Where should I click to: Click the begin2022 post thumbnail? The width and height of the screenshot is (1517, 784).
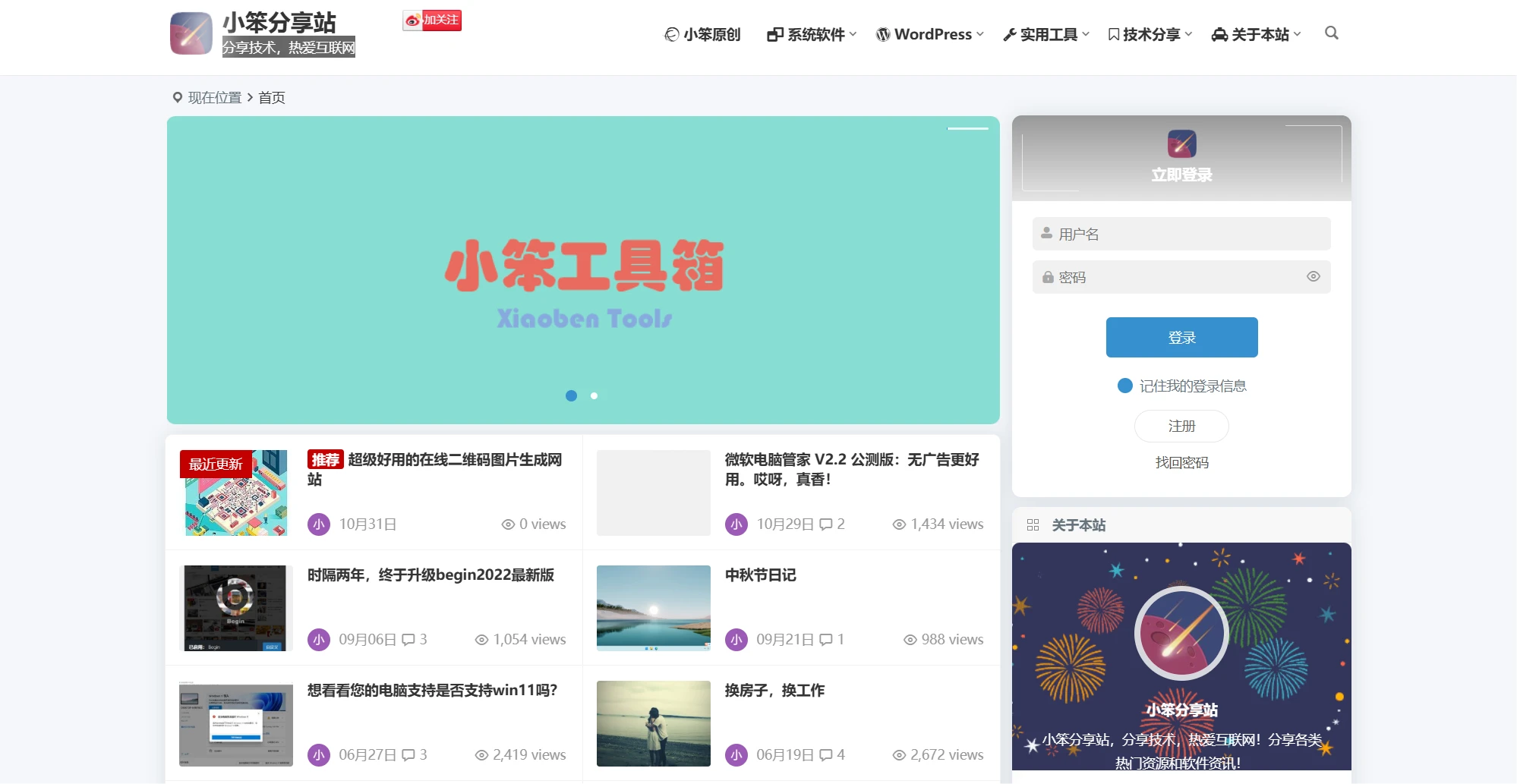pyautogui.click(x=236, y=608)
